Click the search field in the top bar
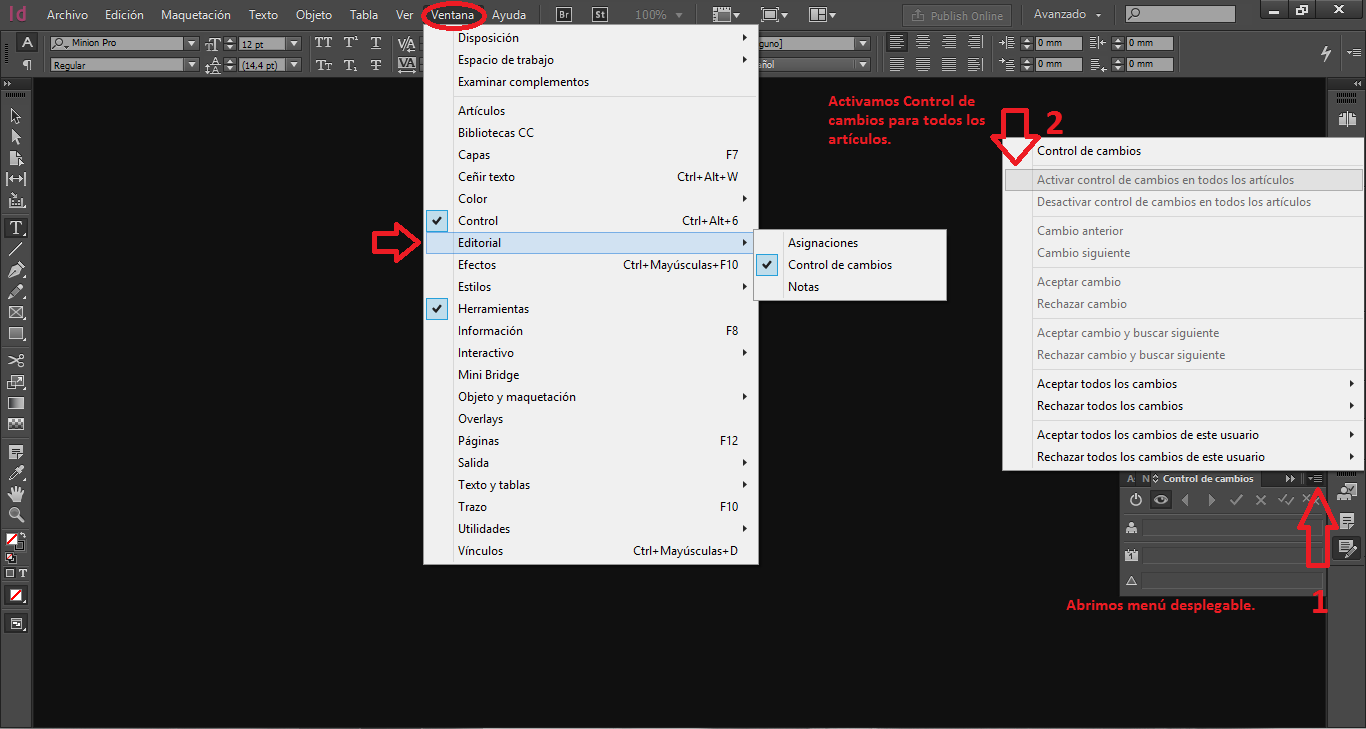Viewport: 1366px width, 729px height. click(x=1190, y=15)
